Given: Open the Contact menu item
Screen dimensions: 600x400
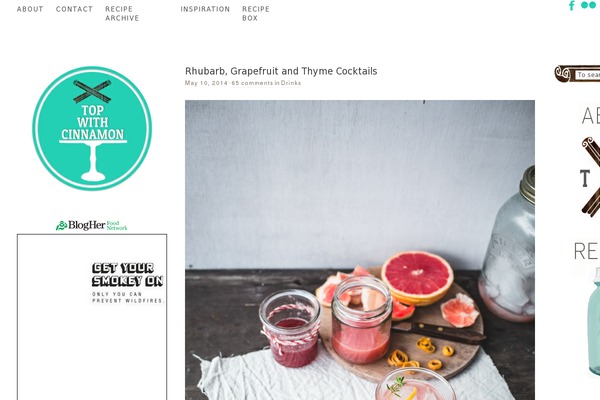Looking at the screenshot, I should [x=74, y=9].
